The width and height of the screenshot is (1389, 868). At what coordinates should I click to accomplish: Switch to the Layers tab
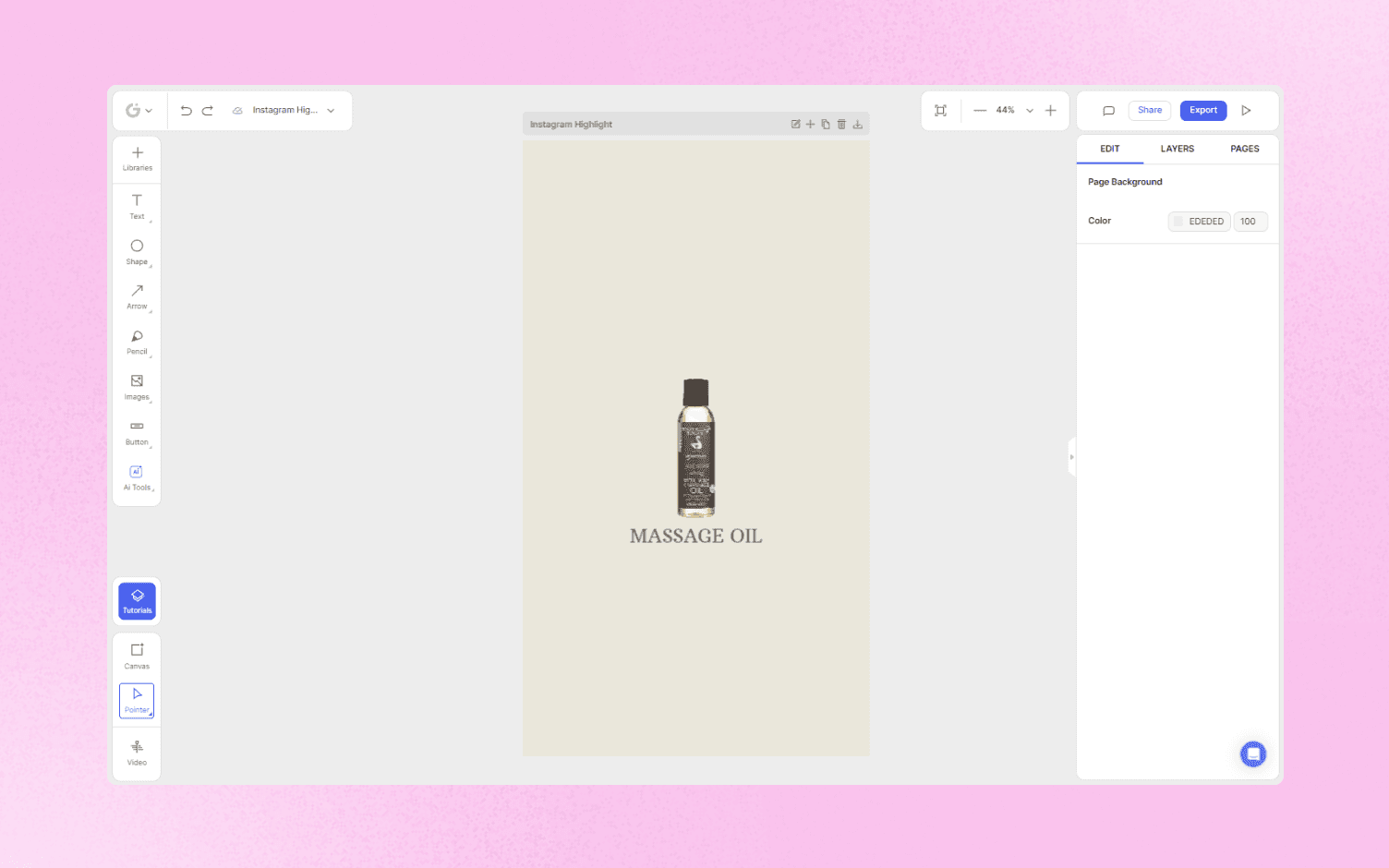pos(1178,149)
